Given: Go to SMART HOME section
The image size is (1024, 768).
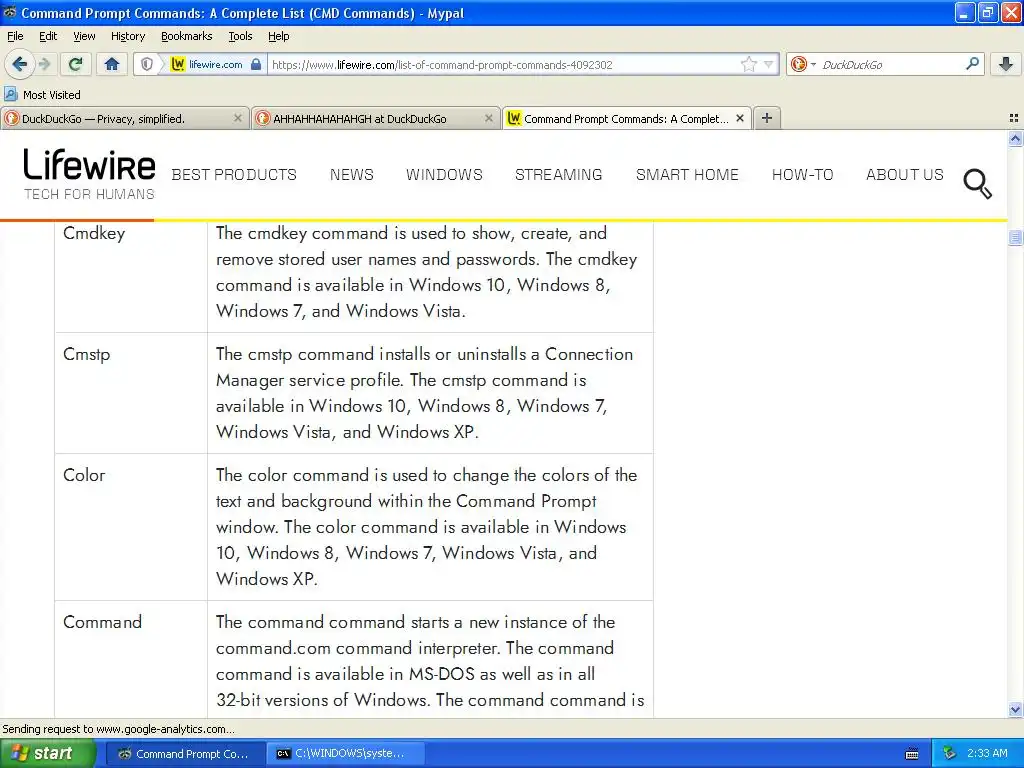Looking at the screenshot, I should coord(687,174).
